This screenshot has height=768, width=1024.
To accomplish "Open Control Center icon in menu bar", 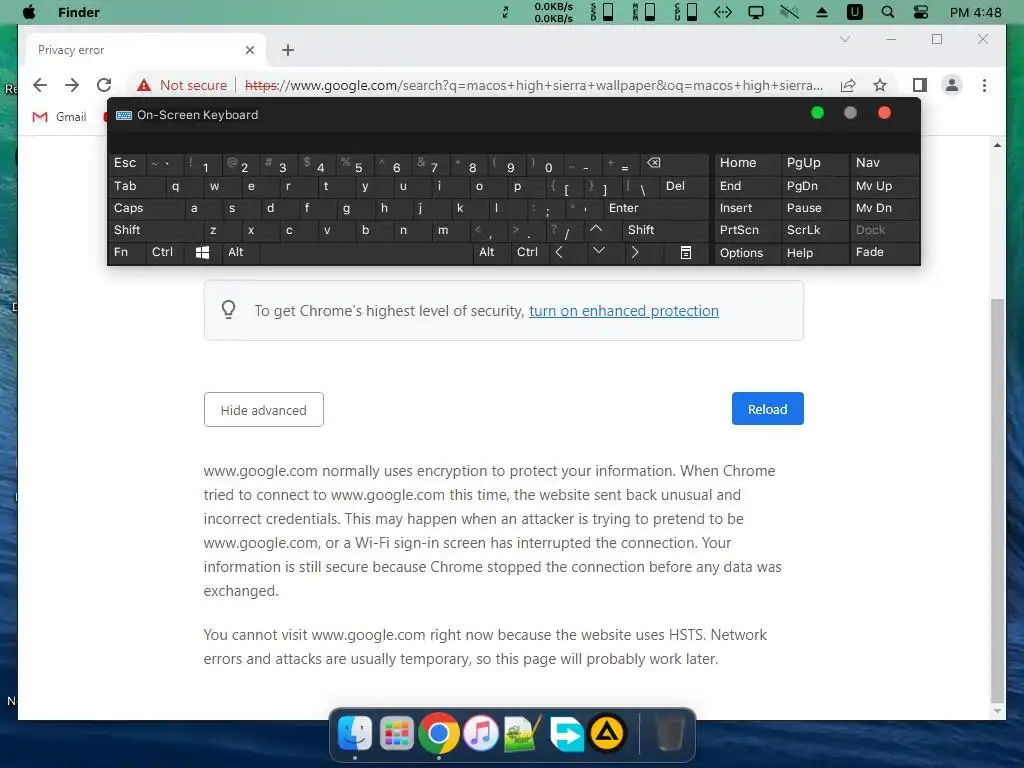I will pyautogui.click(x=921, y=12).
